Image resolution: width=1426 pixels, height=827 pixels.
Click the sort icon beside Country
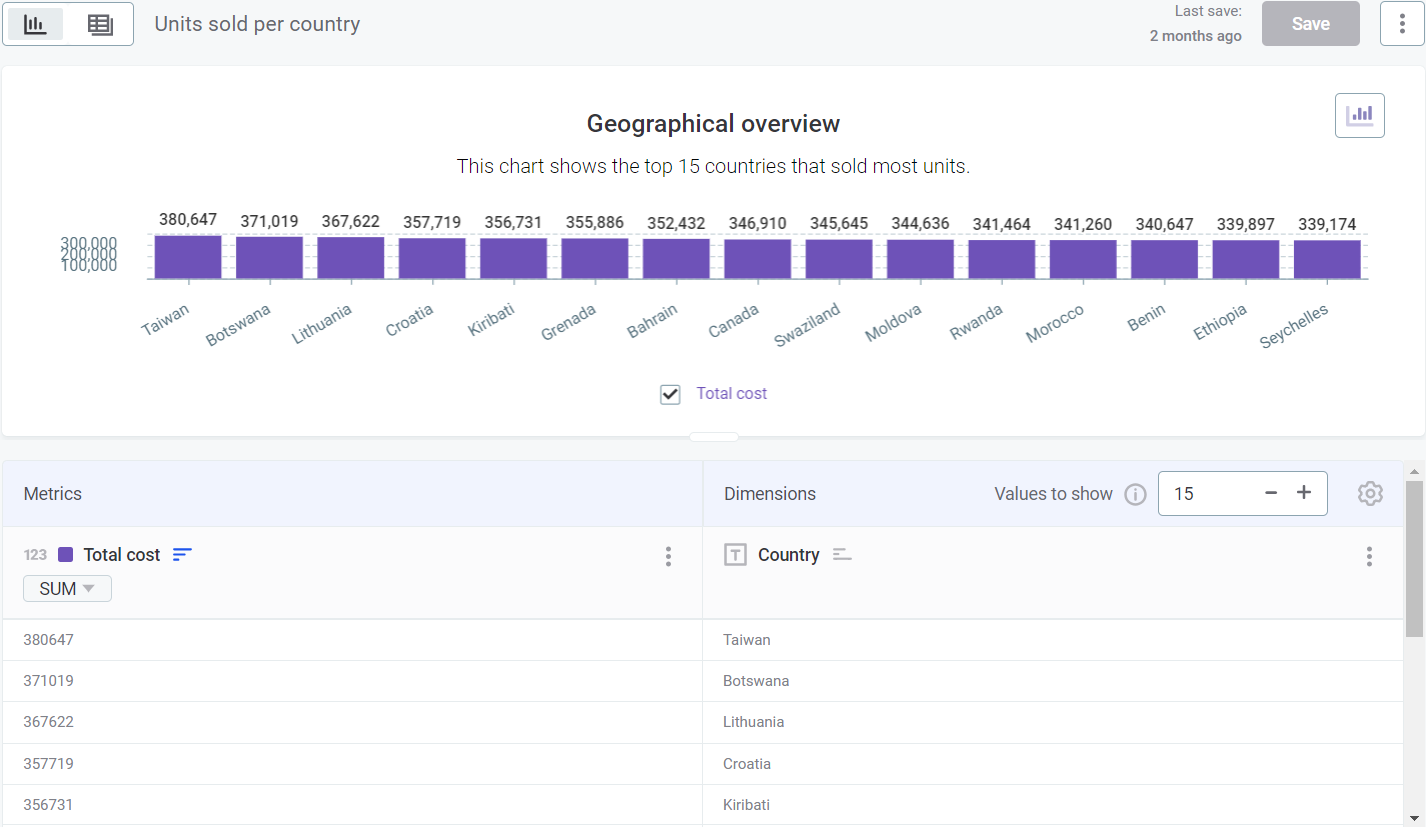coord(842,554)
